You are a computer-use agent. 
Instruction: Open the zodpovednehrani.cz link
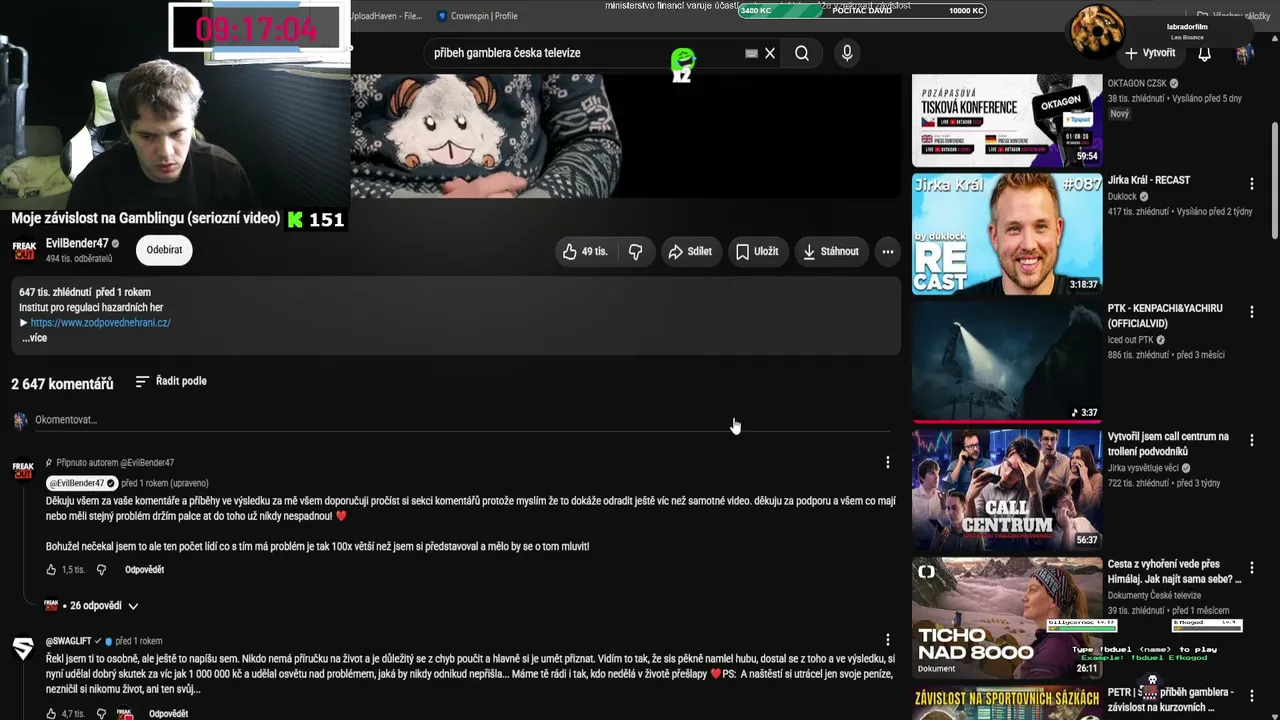pos(100,323)
